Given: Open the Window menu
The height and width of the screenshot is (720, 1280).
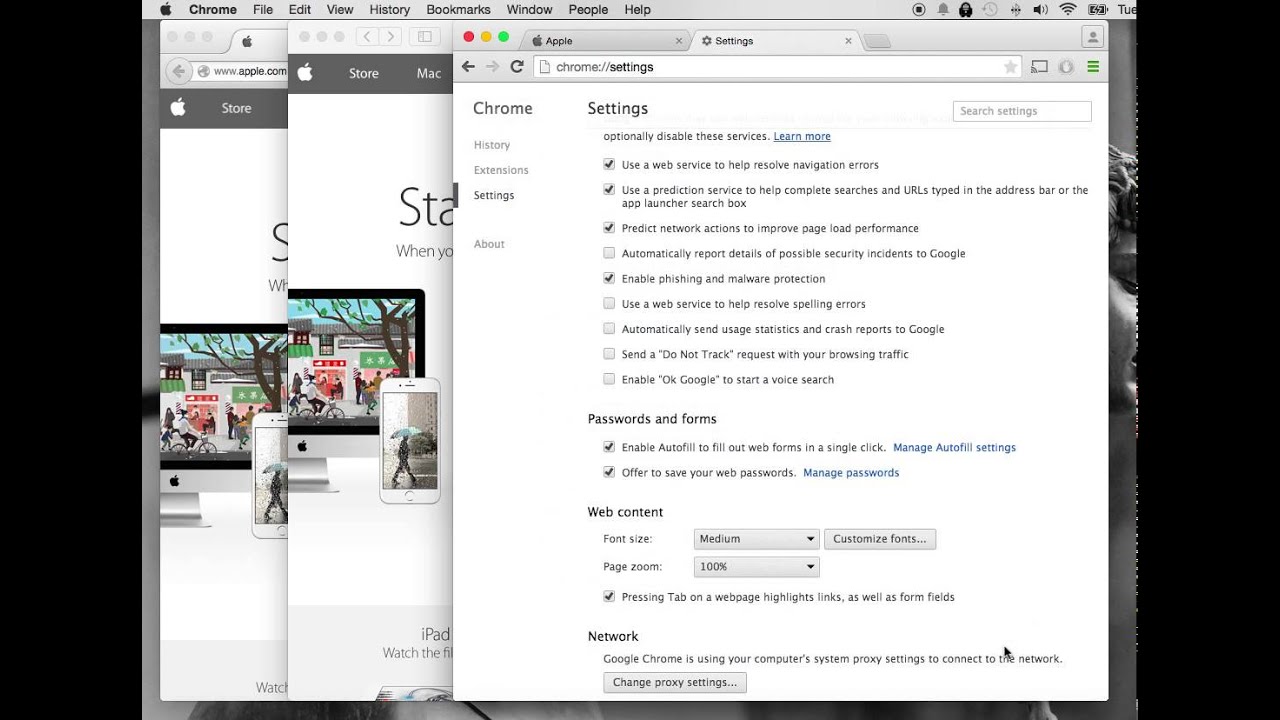Looking at the screenshot, I should 530,10.
